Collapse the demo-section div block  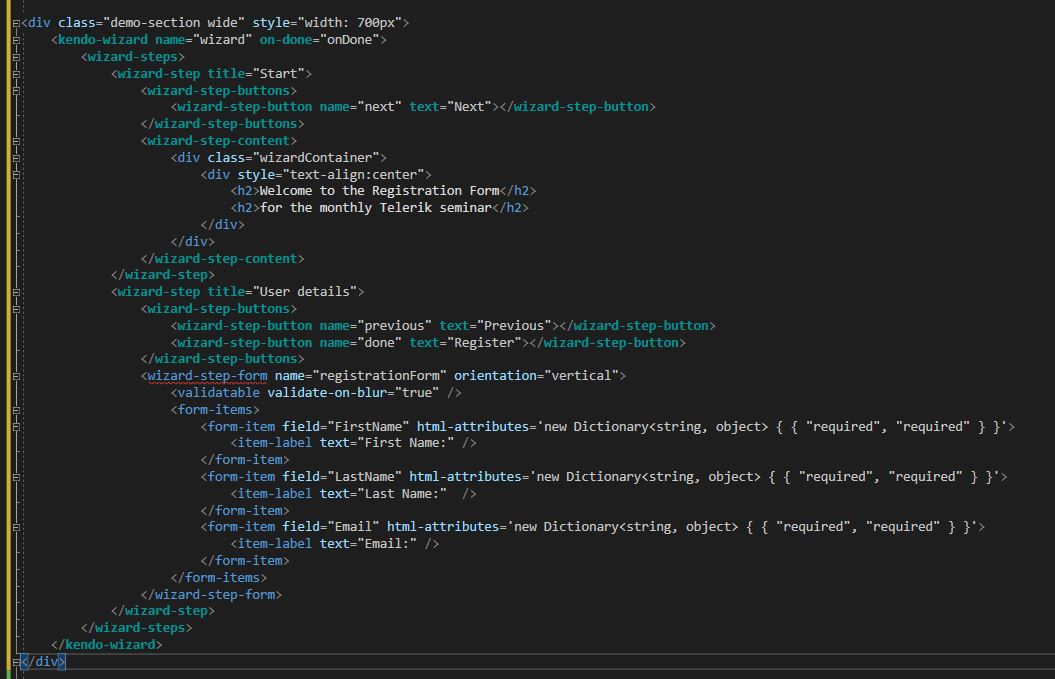(x=16, y=24)
